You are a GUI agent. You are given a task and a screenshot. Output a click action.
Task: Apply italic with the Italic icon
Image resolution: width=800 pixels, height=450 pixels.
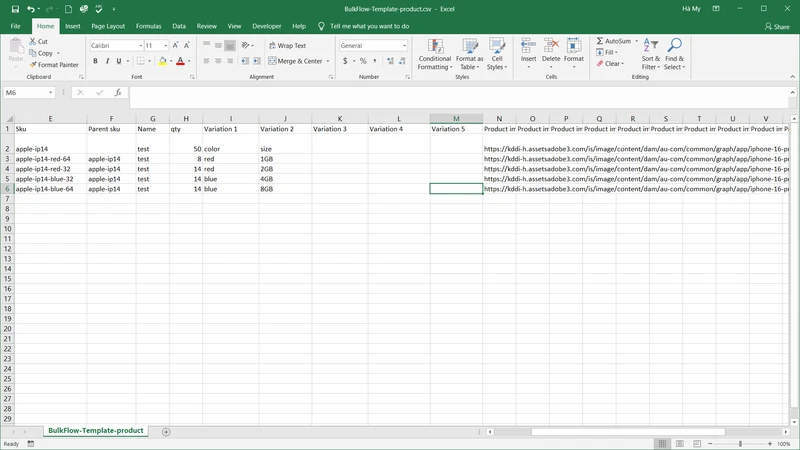click(x=107, y=61)
